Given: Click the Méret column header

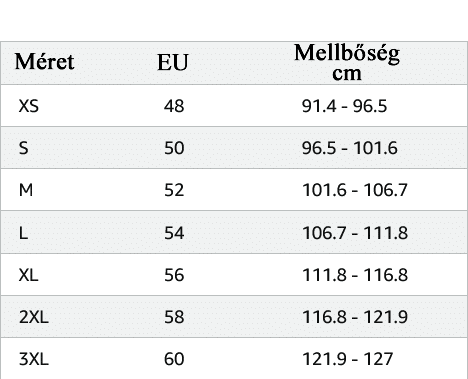Looking at the screenshot, I should (x=45, y=62).
